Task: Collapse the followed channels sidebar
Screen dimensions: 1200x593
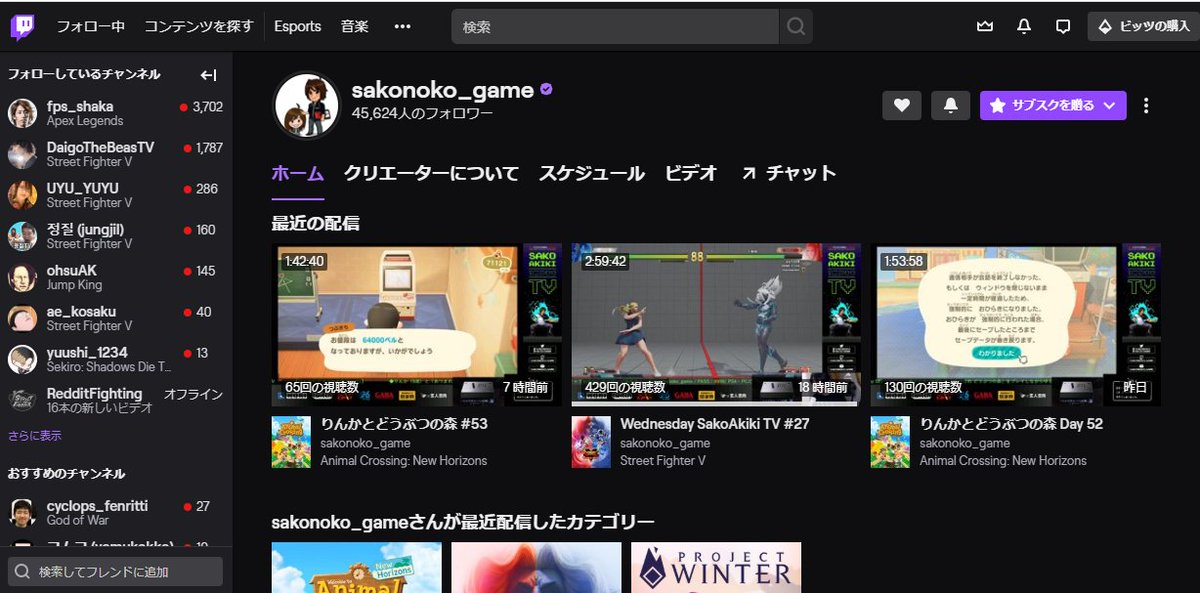Action: pos(208,74)
